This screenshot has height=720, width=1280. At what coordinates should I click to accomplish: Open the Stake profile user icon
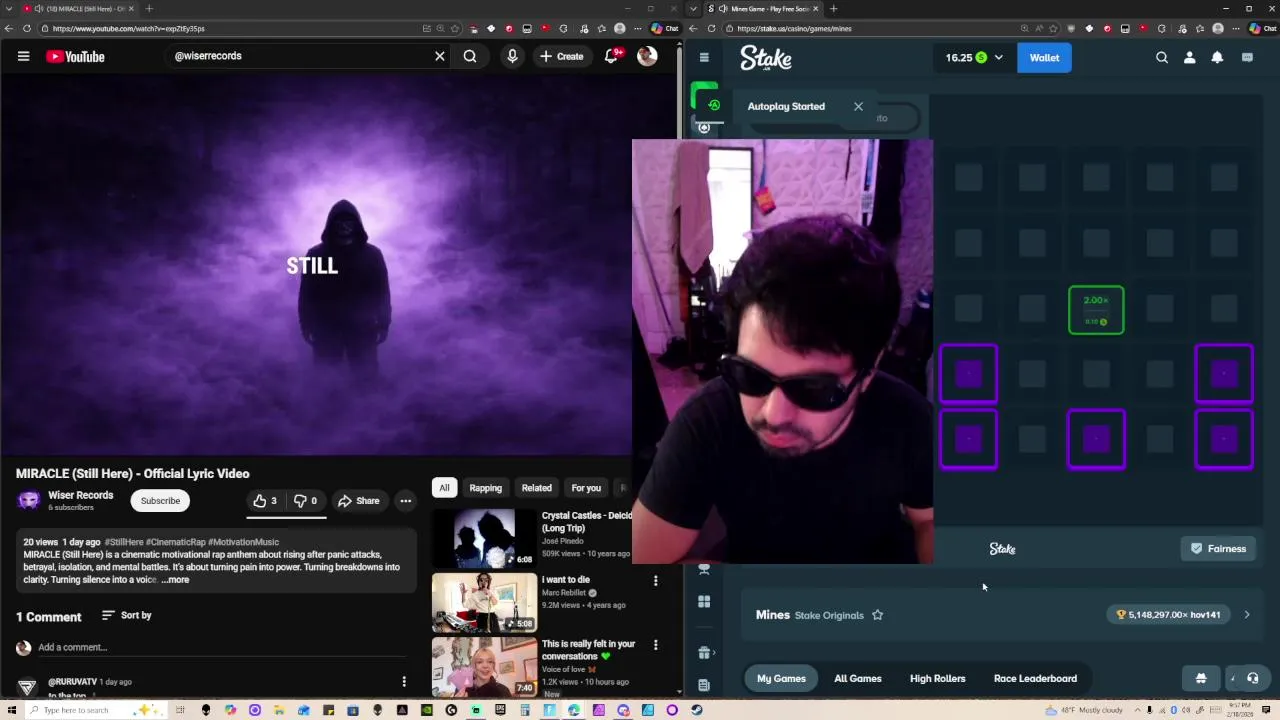click(1189, 58)
